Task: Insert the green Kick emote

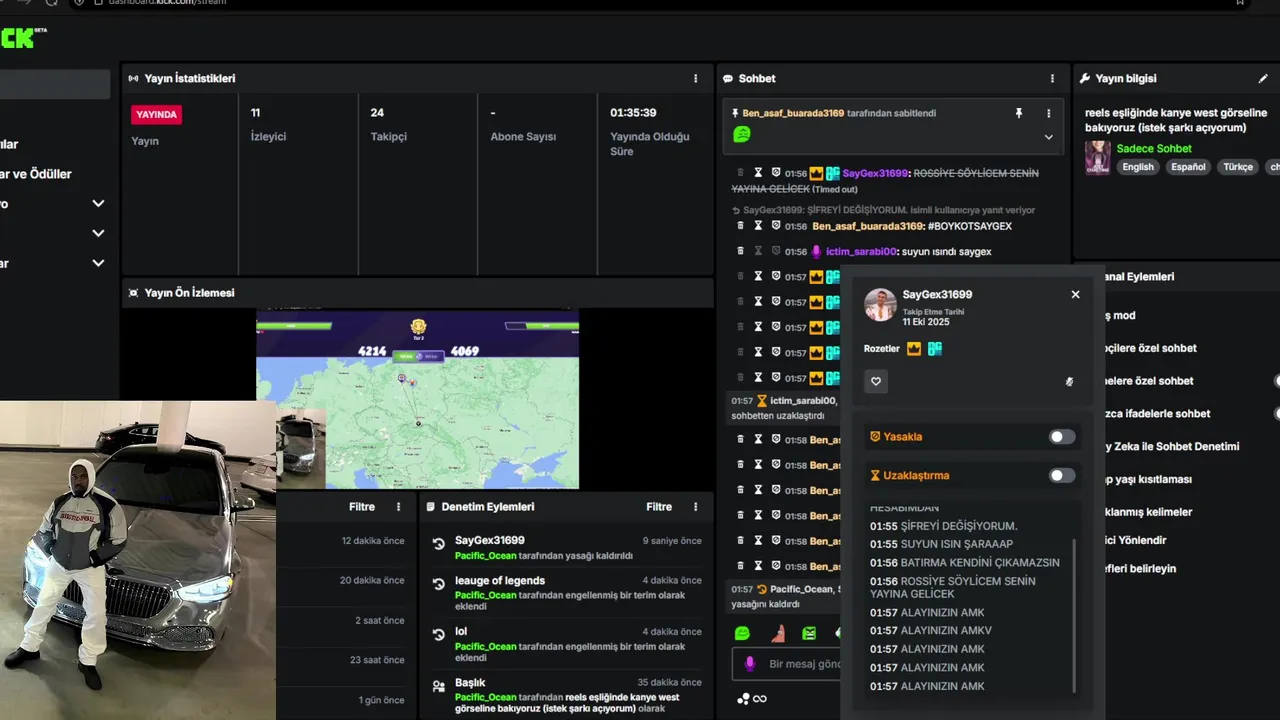Action: (742, 633)
